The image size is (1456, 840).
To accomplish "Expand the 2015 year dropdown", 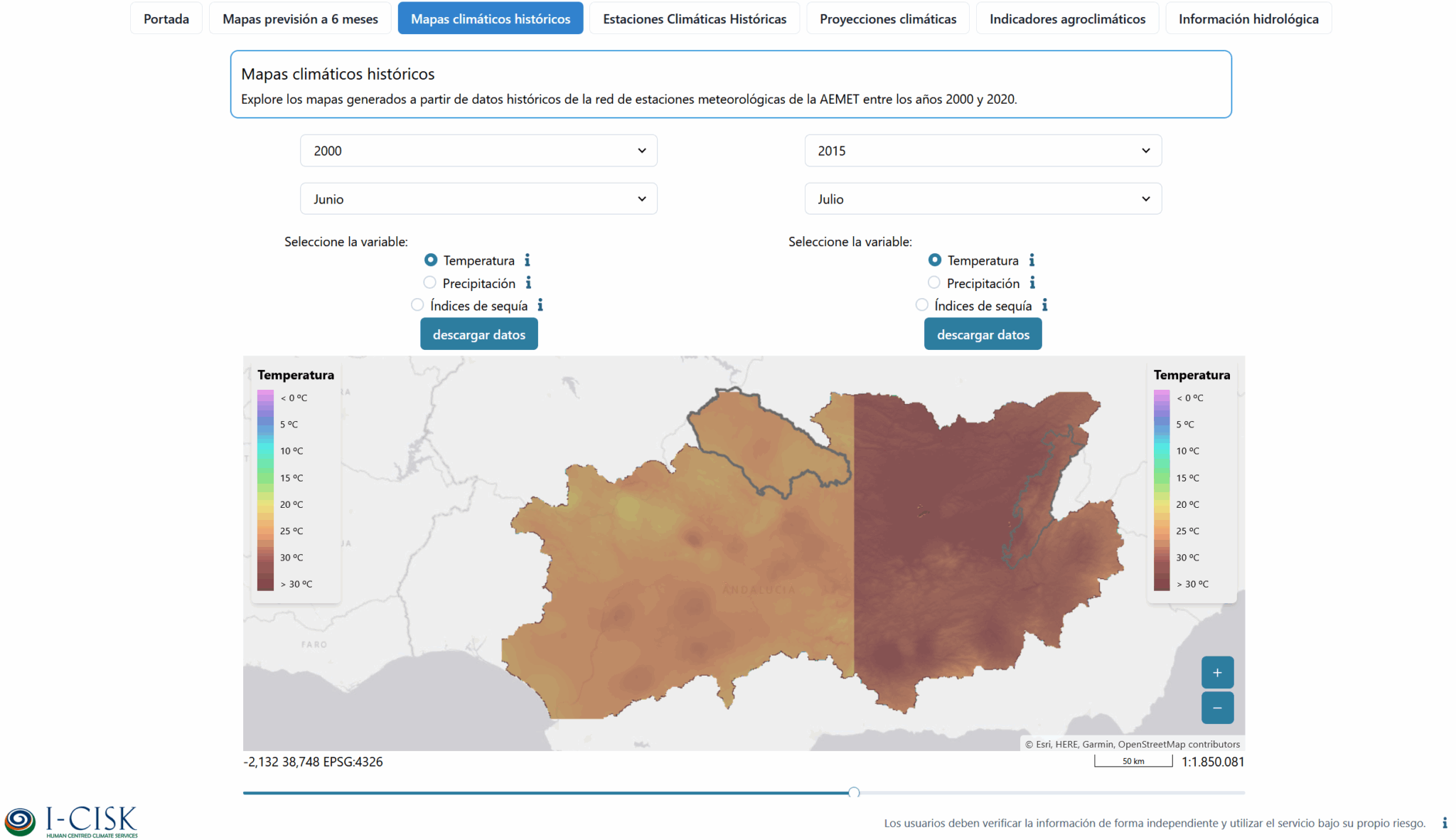I will 983,151.
